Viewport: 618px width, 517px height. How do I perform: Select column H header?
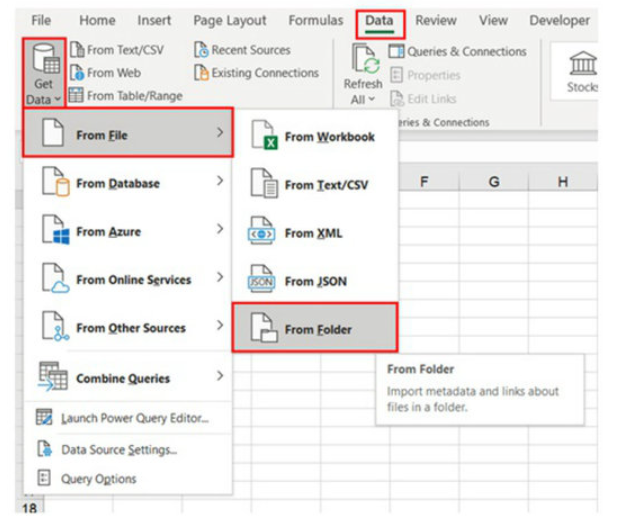[563, 182]
